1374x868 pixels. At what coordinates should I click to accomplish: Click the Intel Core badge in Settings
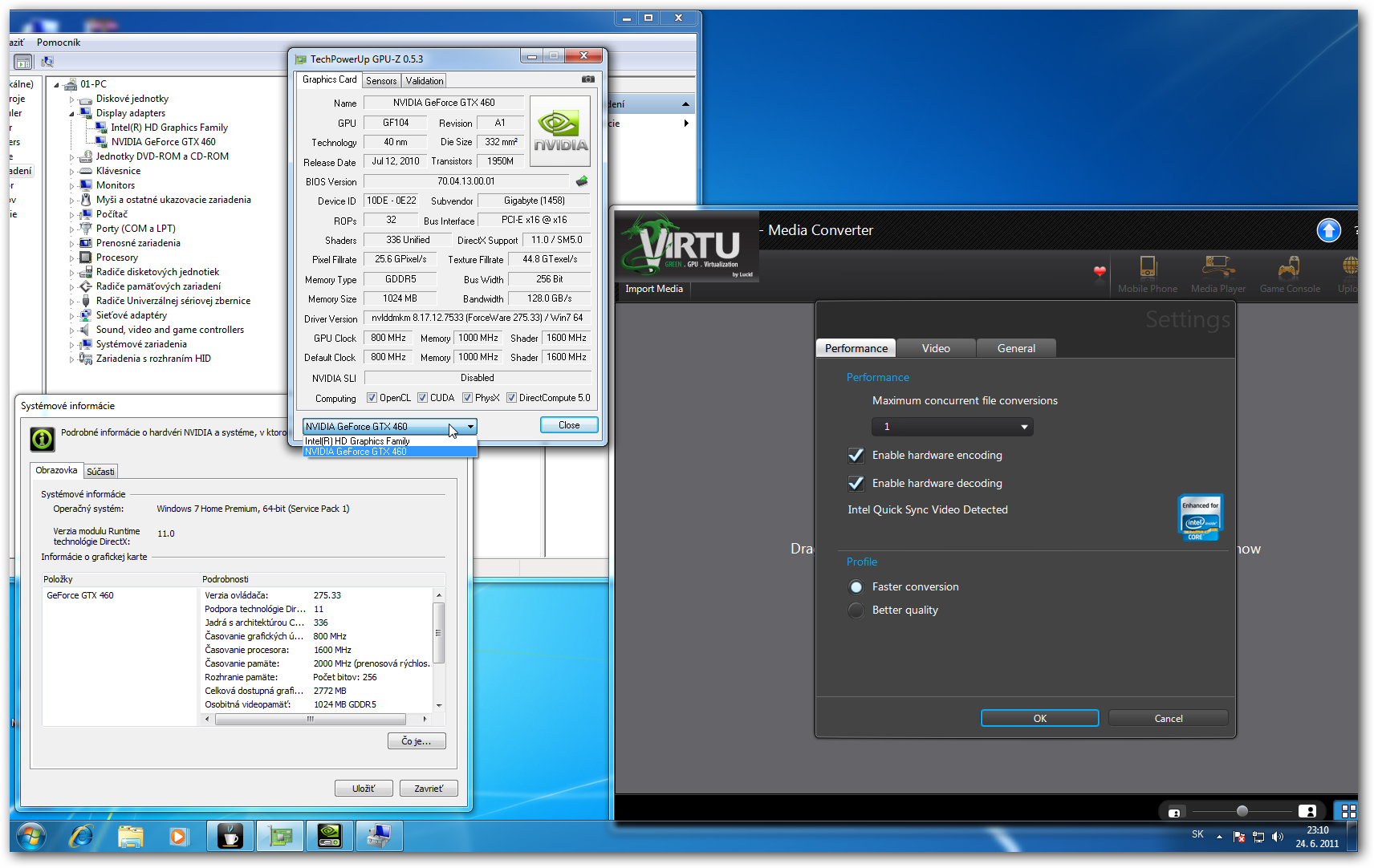point(1200,517)
